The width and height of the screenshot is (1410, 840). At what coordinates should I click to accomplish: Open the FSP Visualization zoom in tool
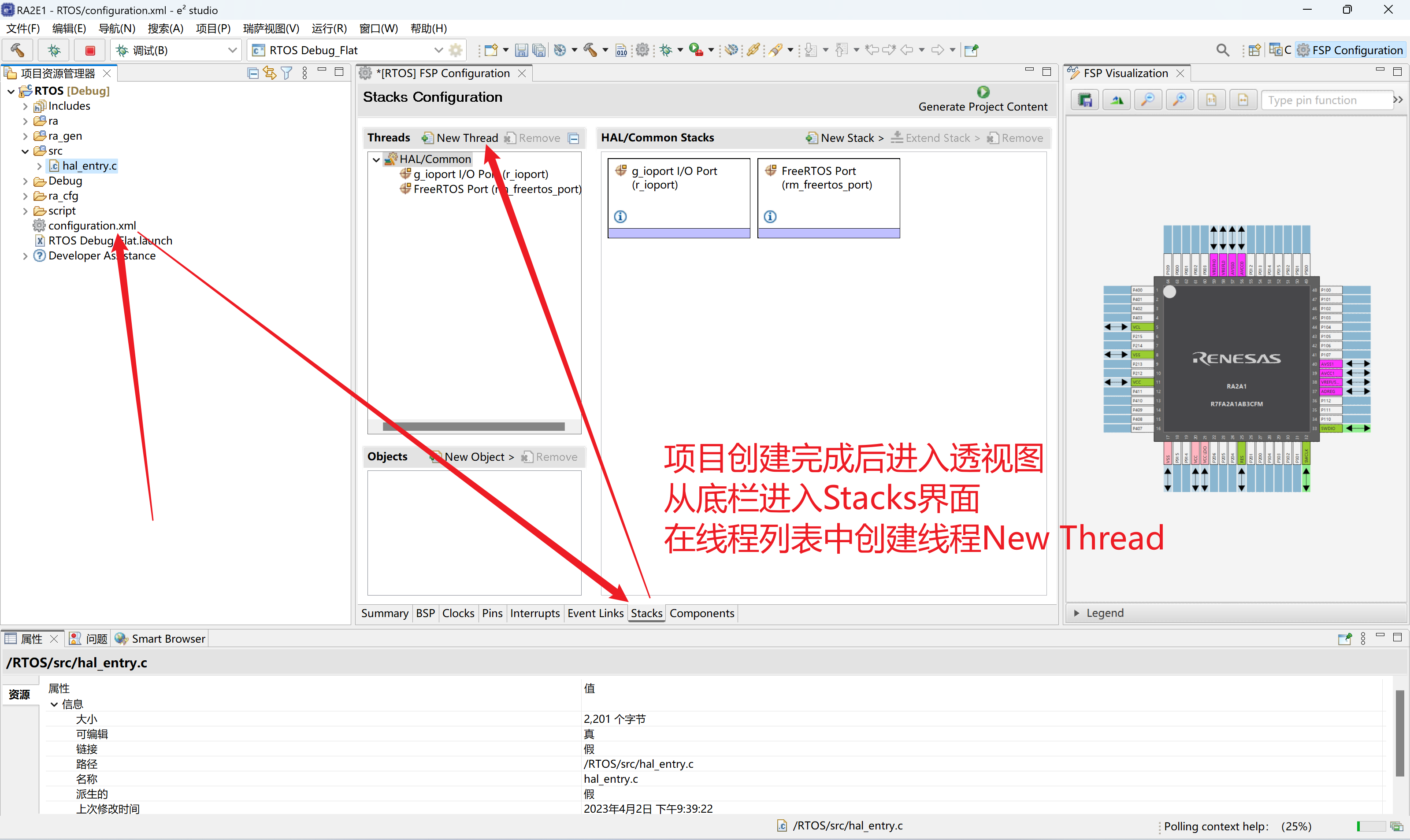coord(1180,100)
